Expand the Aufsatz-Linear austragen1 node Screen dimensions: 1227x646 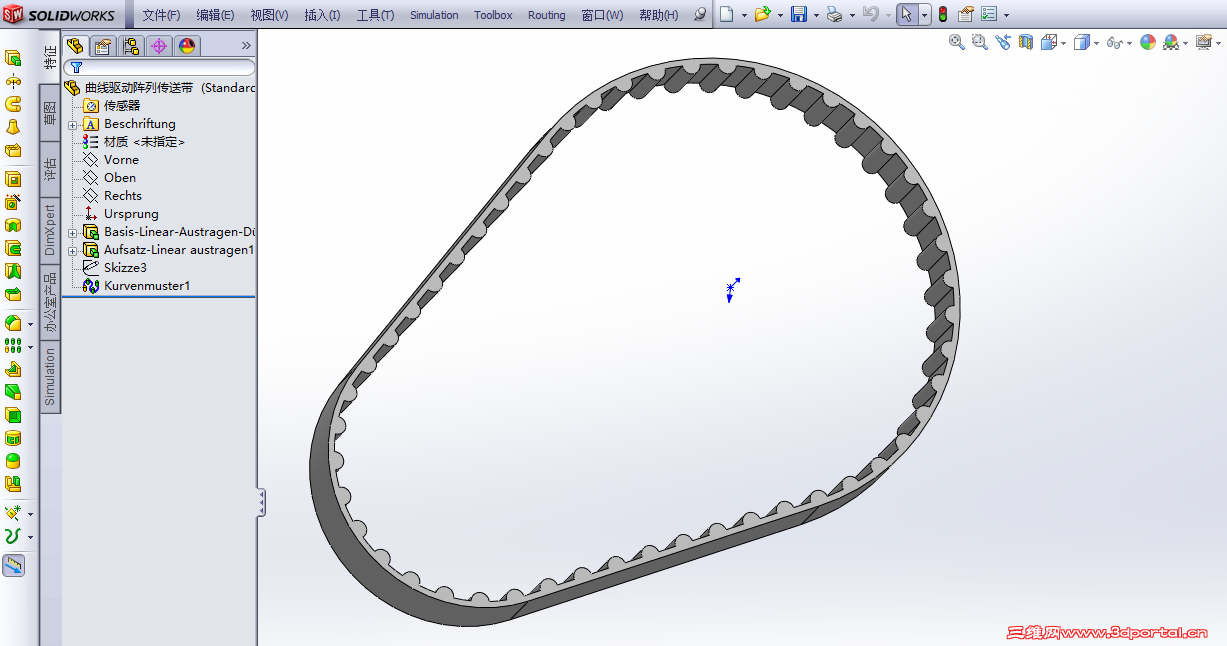point(72,251)
